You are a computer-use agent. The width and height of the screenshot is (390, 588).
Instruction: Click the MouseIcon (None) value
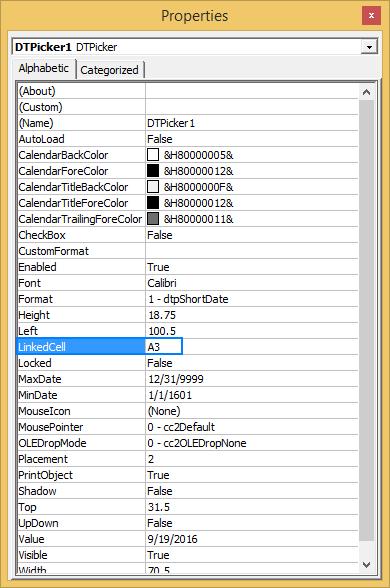(x=164, y=411)
